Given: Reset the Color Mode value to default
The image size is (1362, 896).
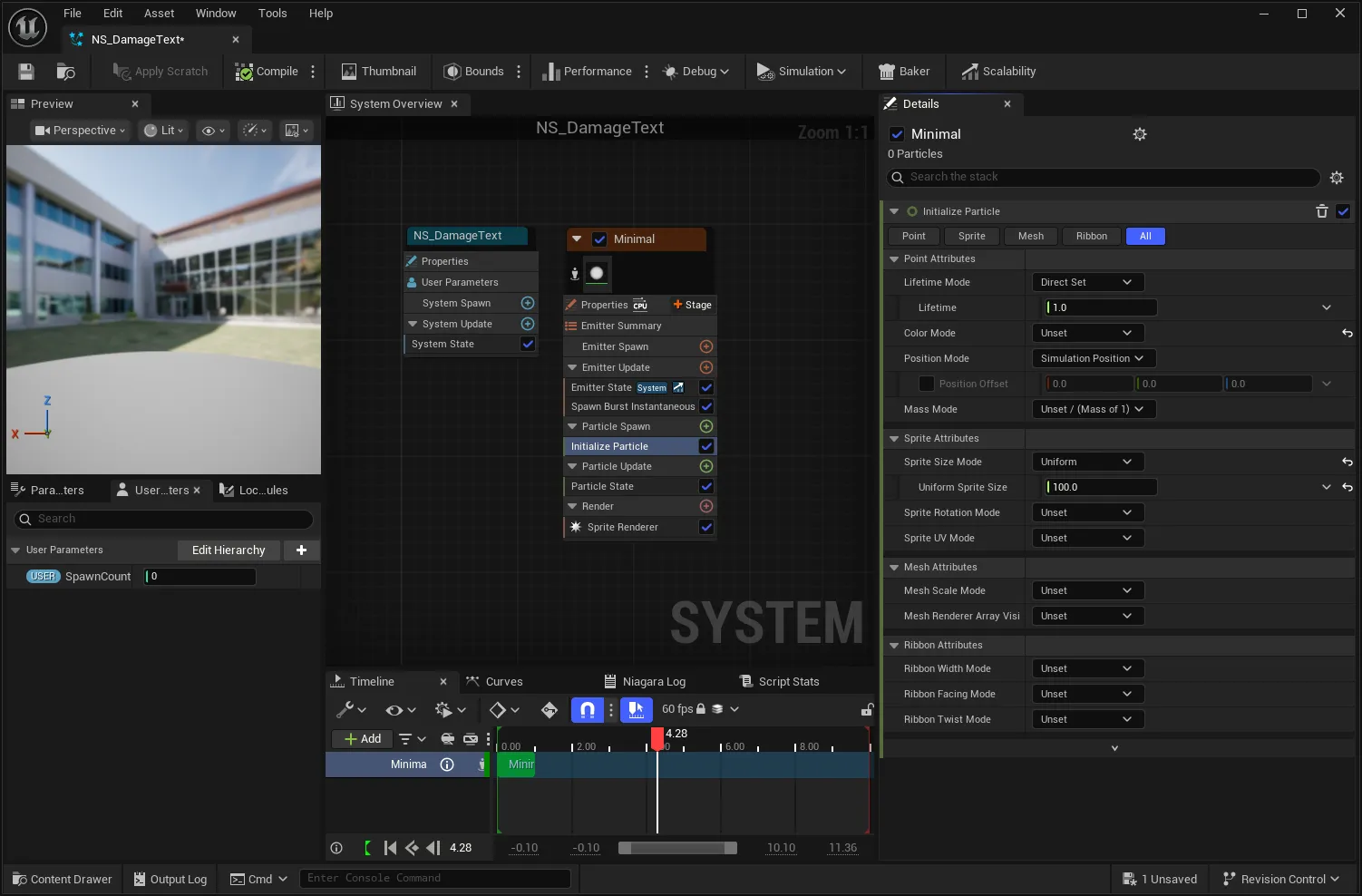Looking at the screenshot, I should [1347, 333].
